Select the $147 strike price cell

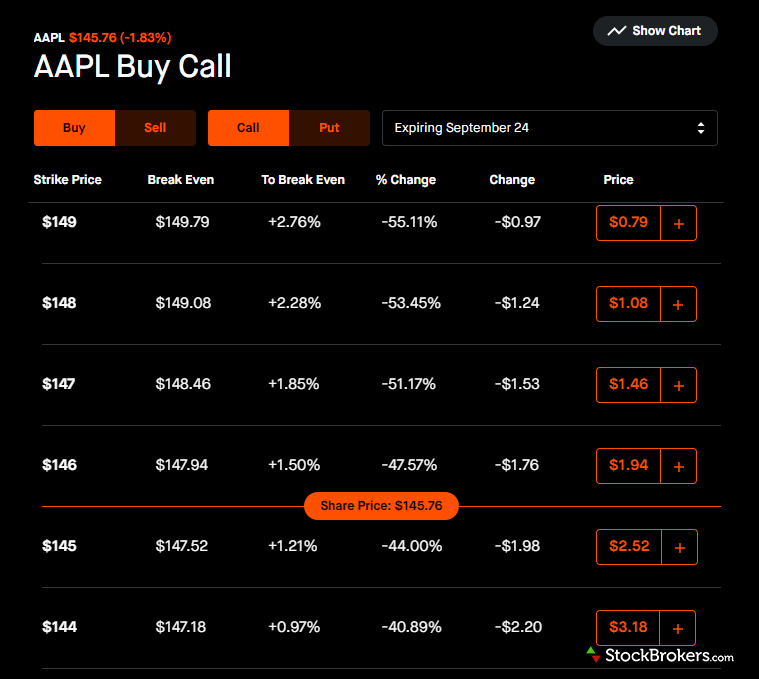(59, 384)
